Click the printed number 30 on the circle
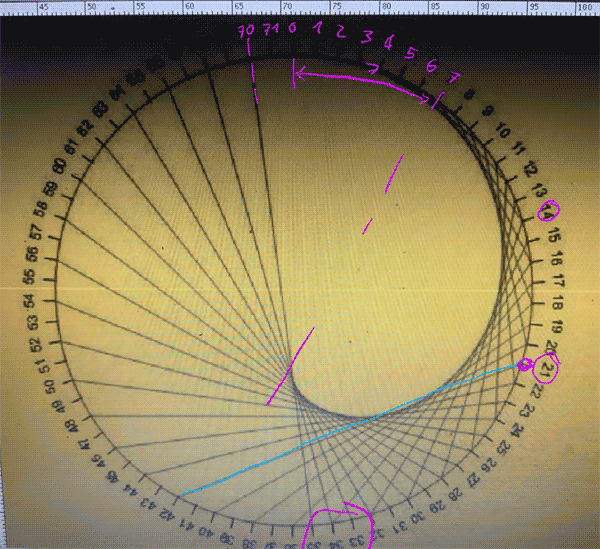Screen dimensions: 600x549 pyautogui.click(x=419, y=518)
